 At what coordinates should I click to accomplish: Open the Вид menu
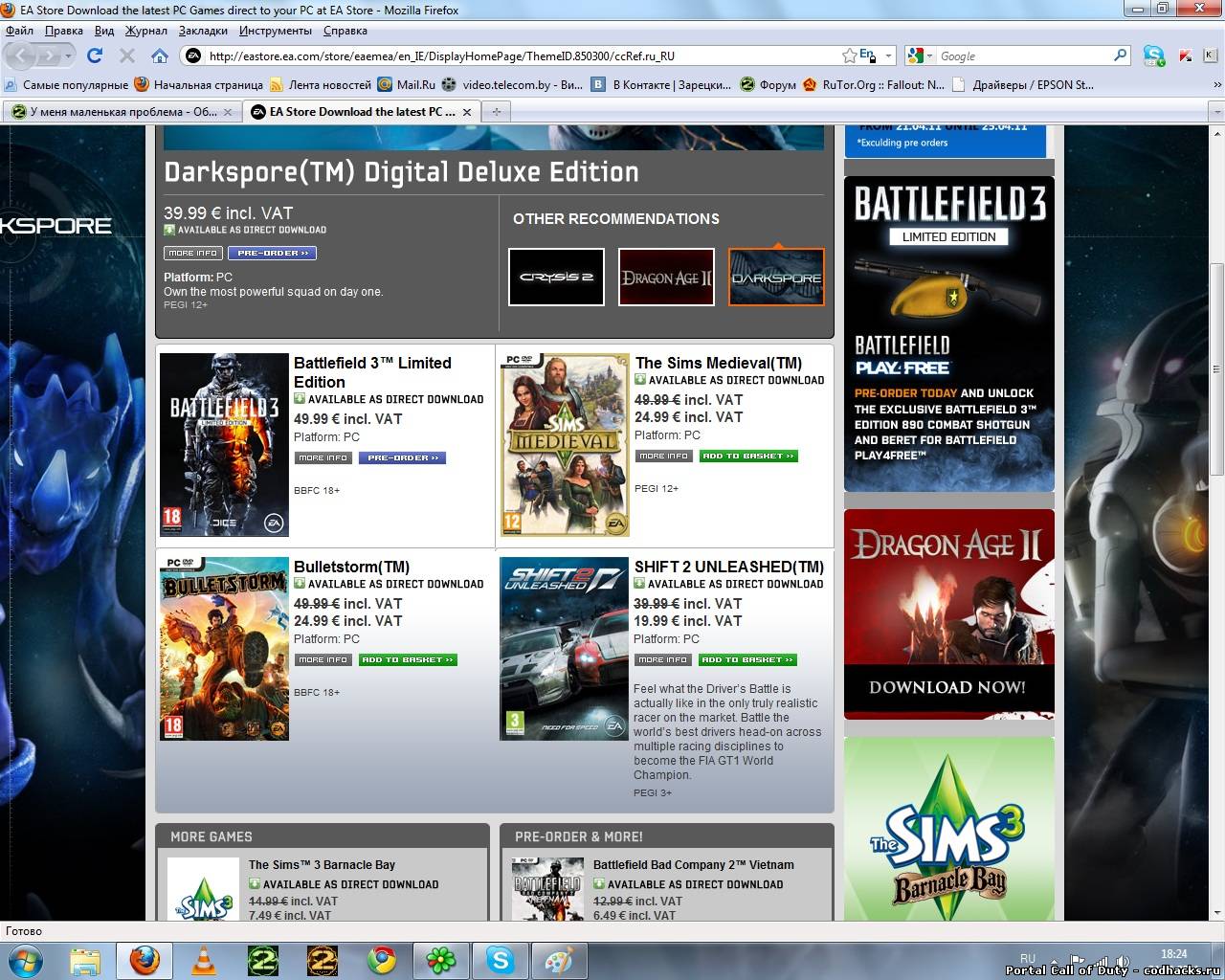[104, 31]
